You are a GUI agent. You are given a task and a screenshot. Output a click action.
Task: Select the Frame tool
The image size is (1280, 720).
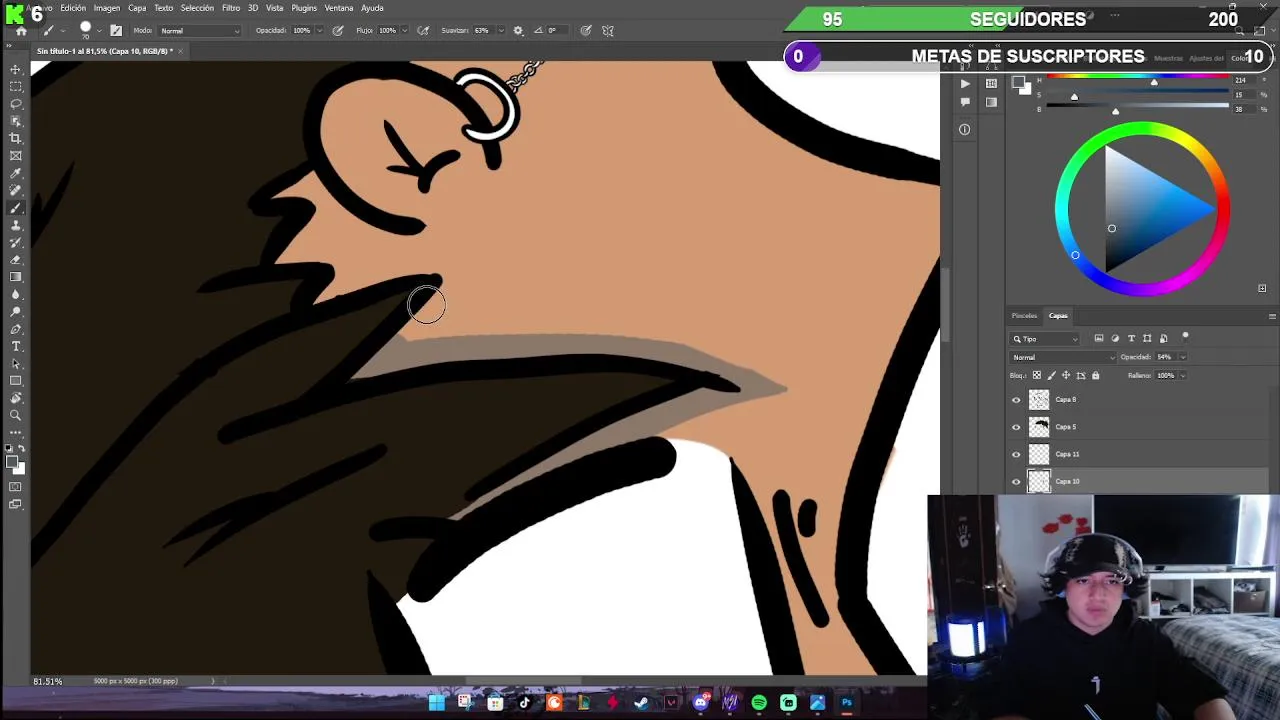(x=16, y=156)
